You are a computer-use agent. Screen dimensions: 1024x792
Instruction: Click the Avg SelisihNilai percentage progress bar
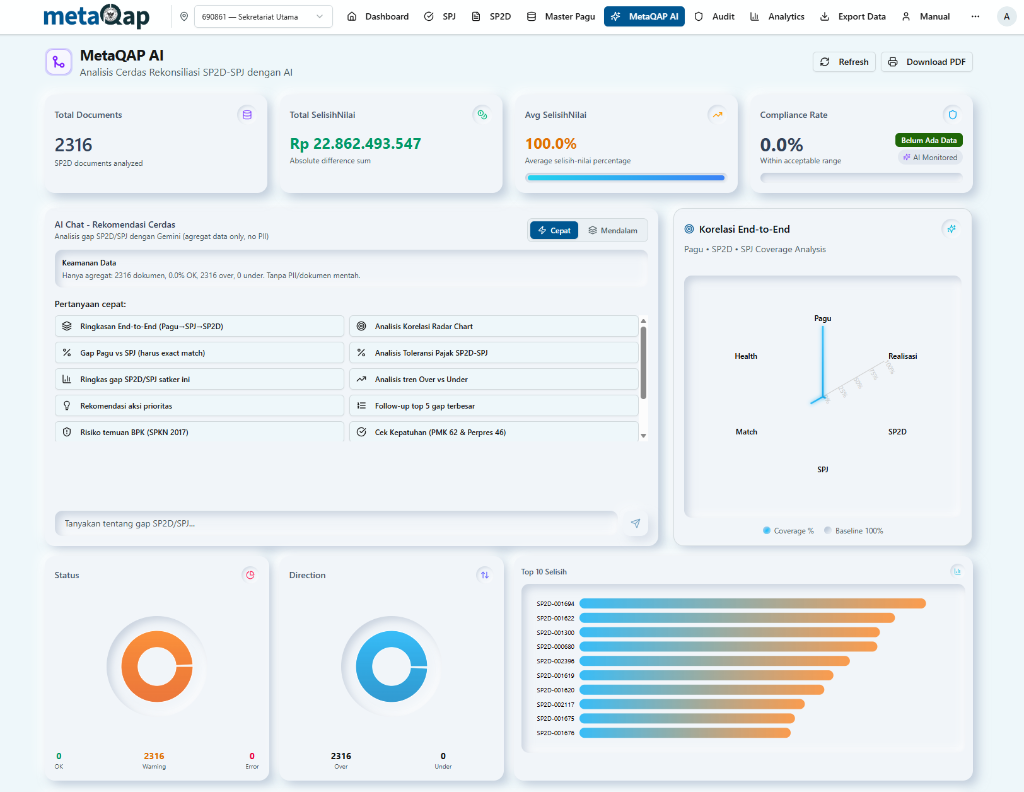(x=624, y=176)
